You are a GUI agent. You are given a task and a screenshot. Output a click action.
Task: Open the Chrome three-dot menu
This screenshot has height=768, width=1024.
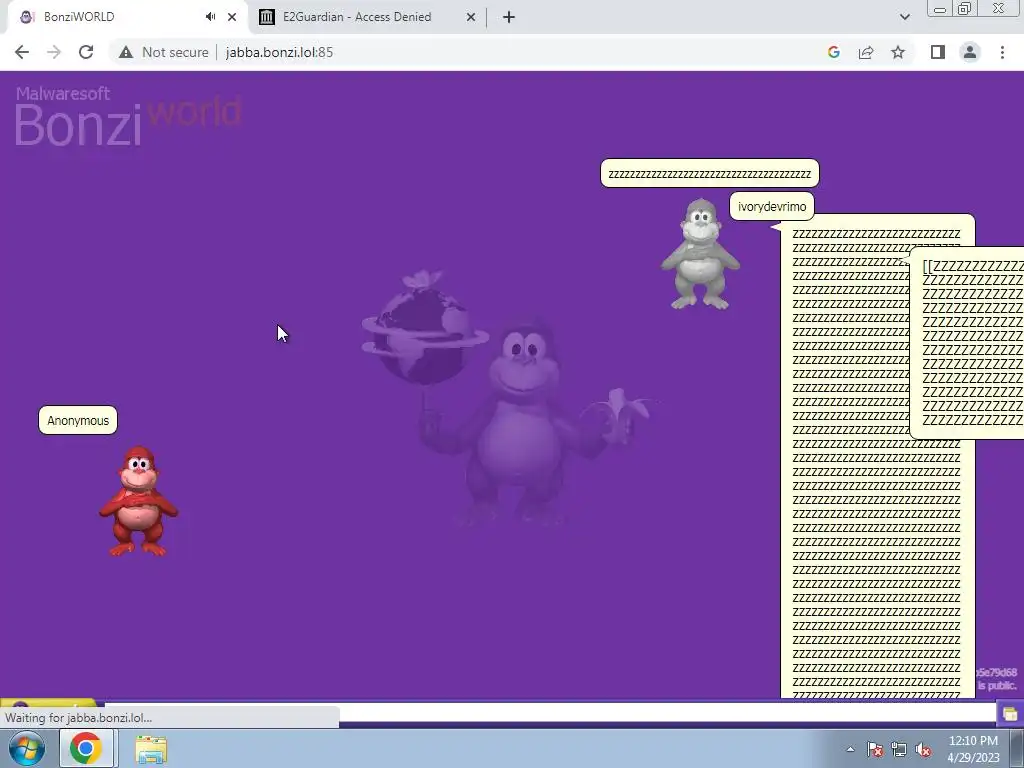1002,52
